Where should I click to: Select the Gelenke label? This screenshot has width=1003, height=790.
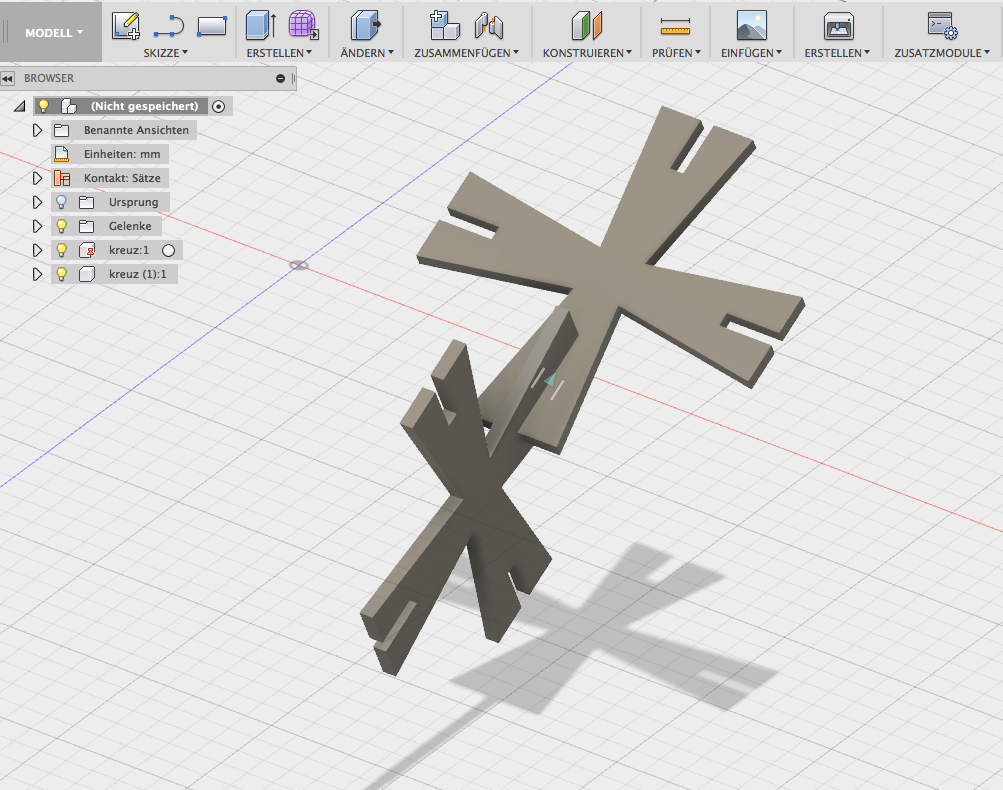pyautogui.click(x=130, y=226)
